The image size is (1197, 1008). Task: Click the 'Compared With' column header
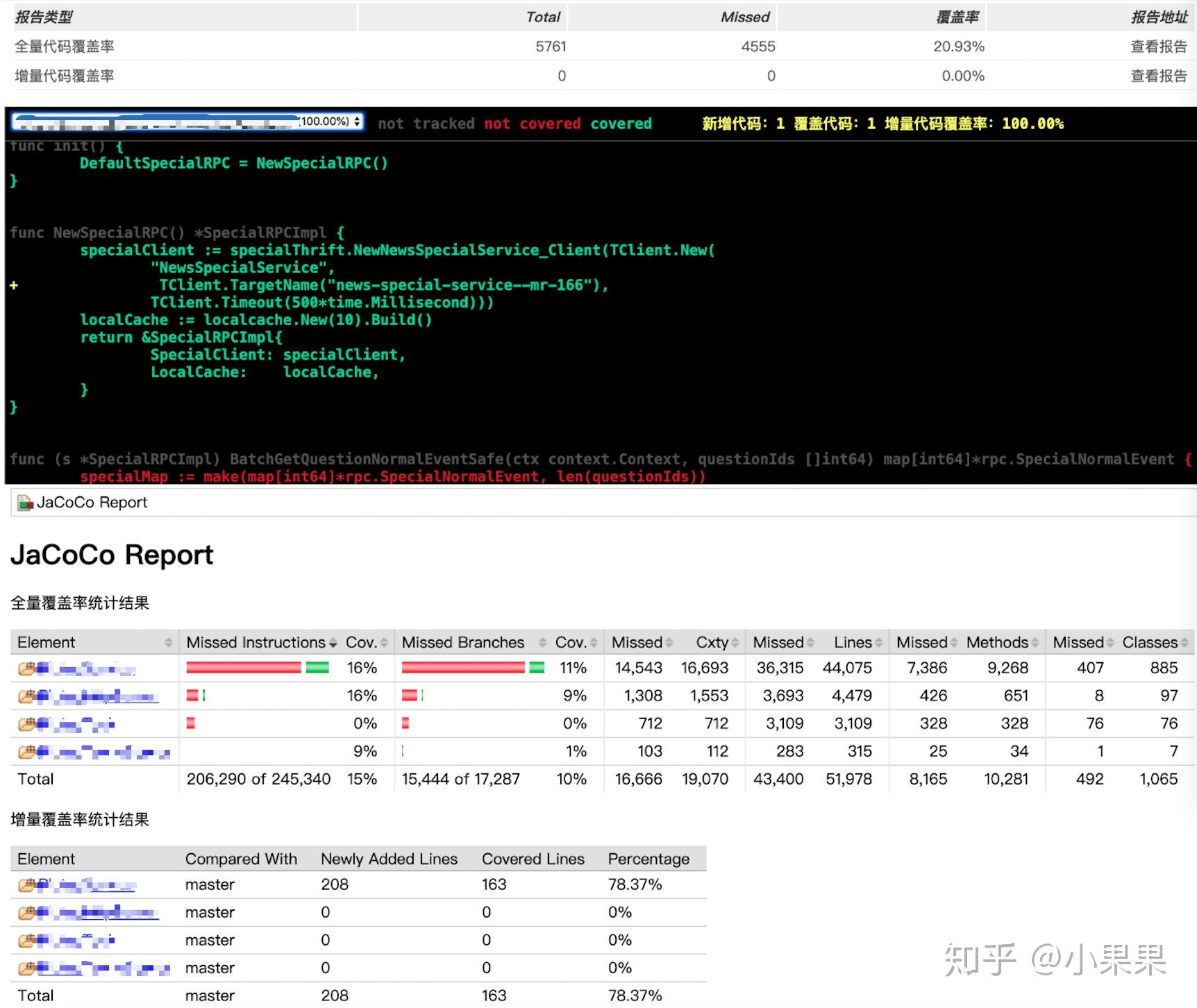tap(241, 859)
